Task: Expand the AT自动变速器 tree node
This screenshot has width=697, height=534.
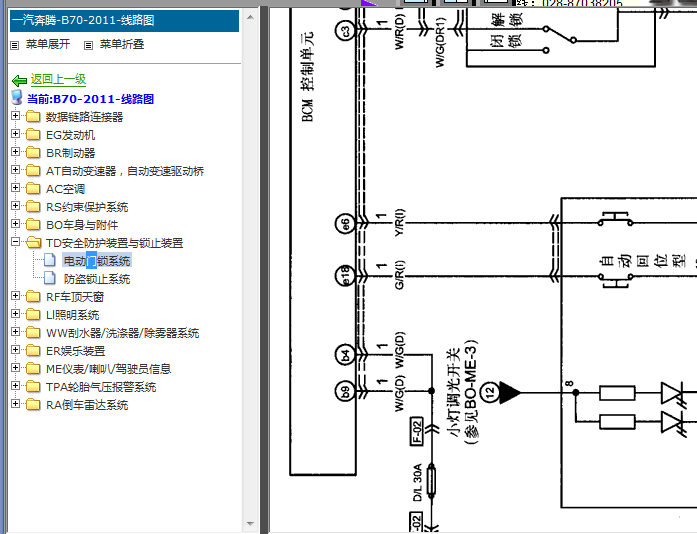Action: (16, 169)
